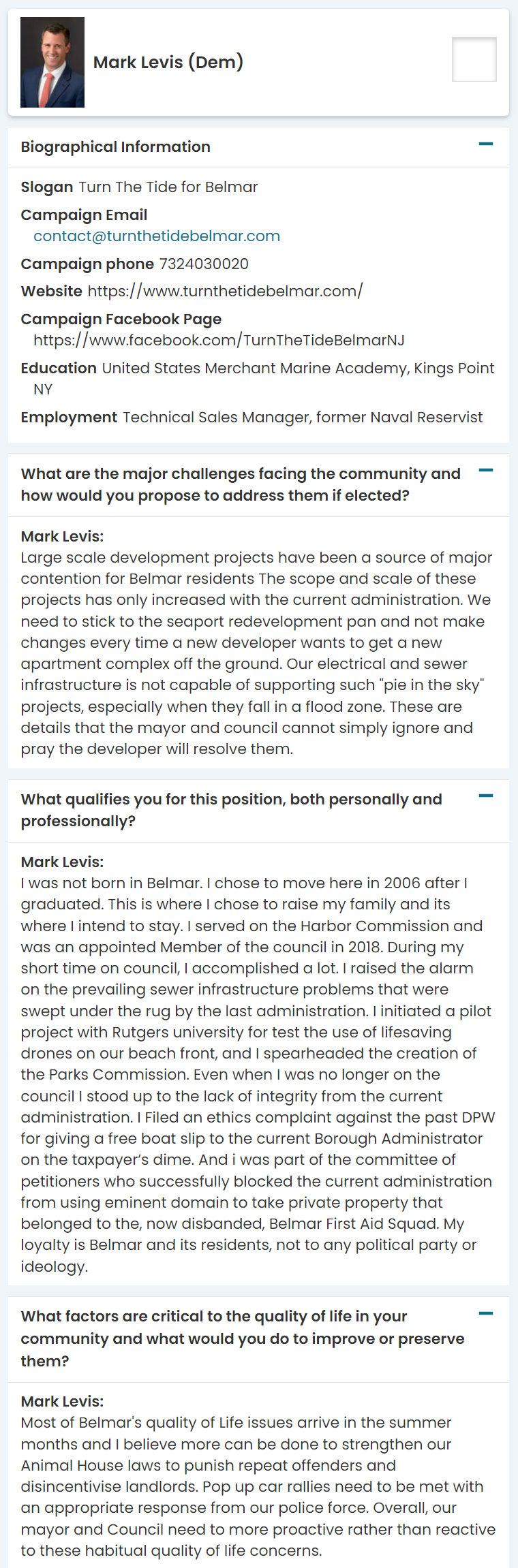
Task: Collapse the 'What qualifies you' section icon
Action: pyautogui.click(x=485, y=796)
